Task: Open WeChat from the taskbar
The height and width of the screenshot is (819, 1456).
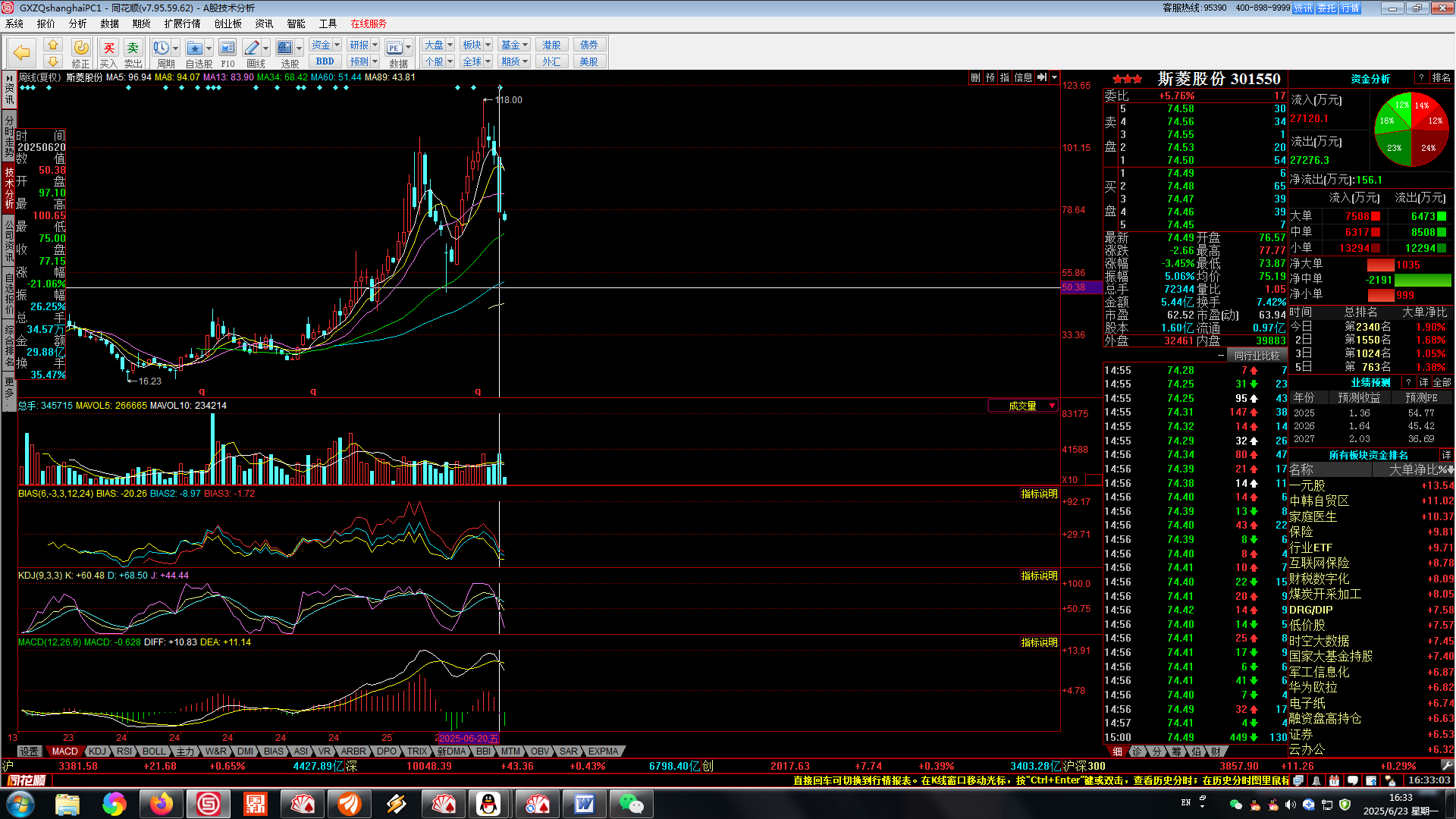Action: tap(631, 804)
